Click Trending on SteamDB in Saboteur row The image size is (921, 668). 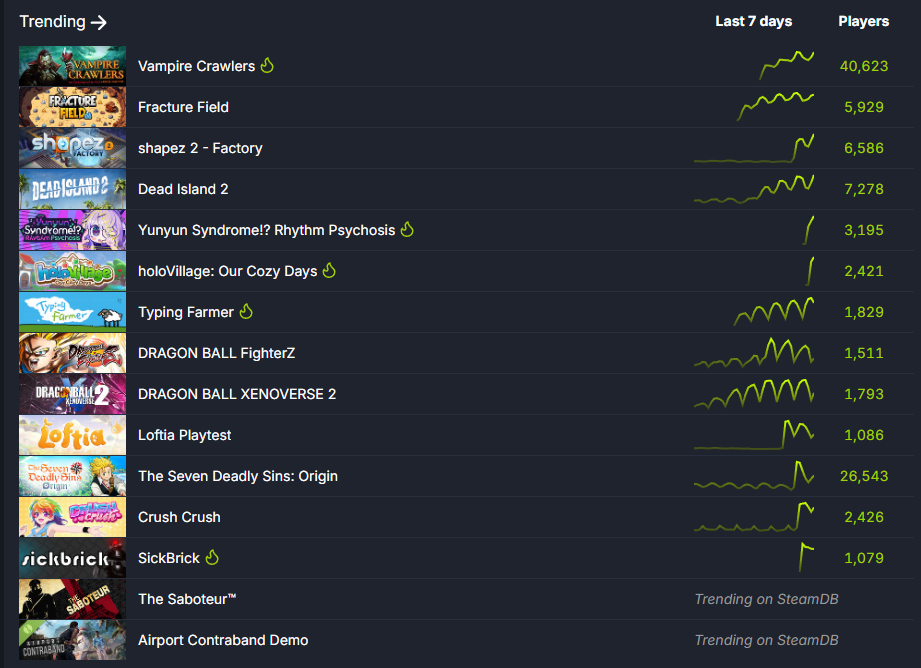pos(767,599)
